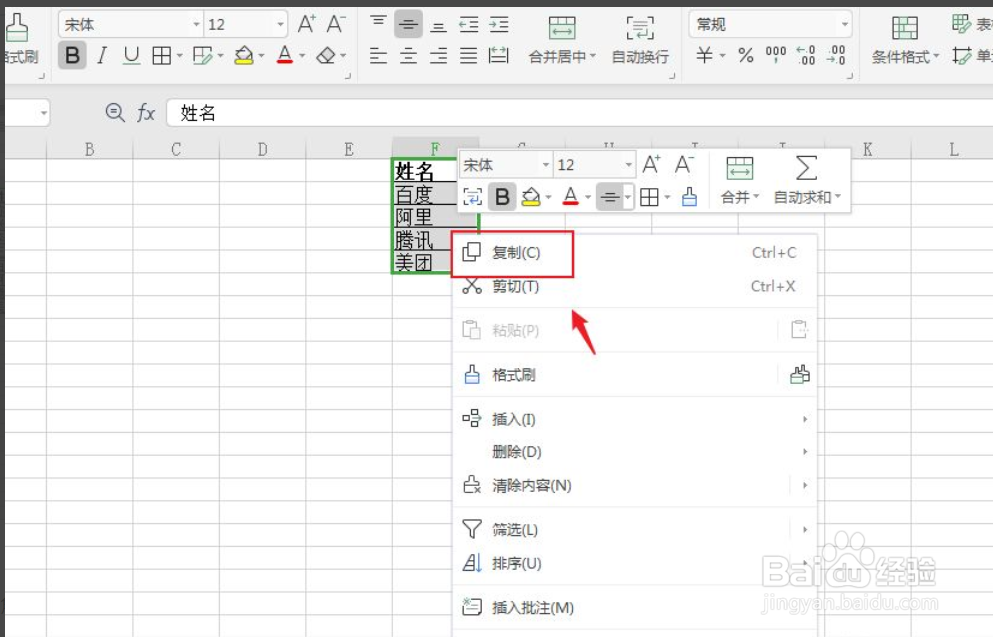Click the ribbon fill color bucket icon
The height and width of the screenshot is (637, 993).
pos(244,56)
